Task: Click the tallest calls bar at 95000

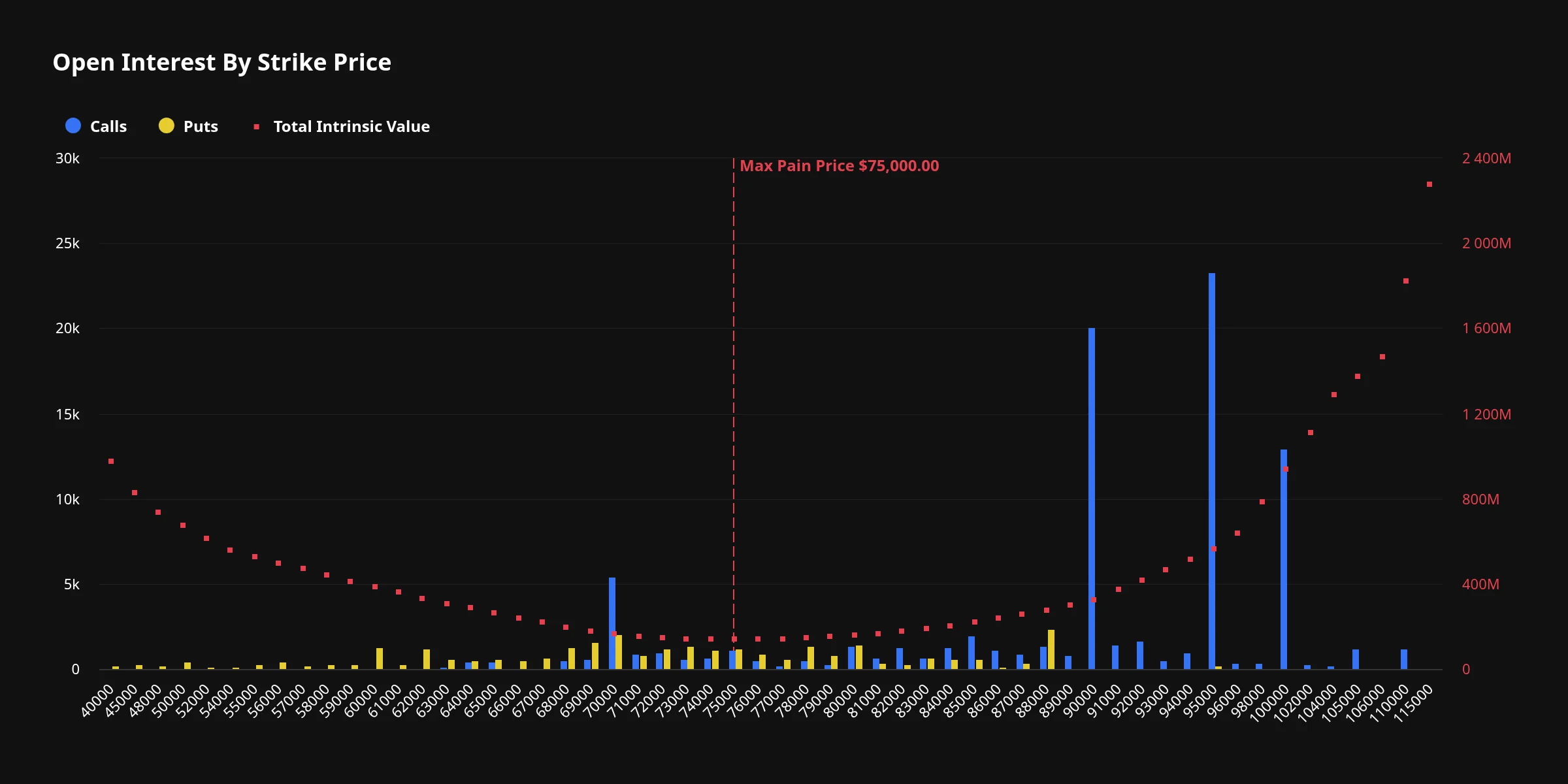Action: coord(1212,471)
